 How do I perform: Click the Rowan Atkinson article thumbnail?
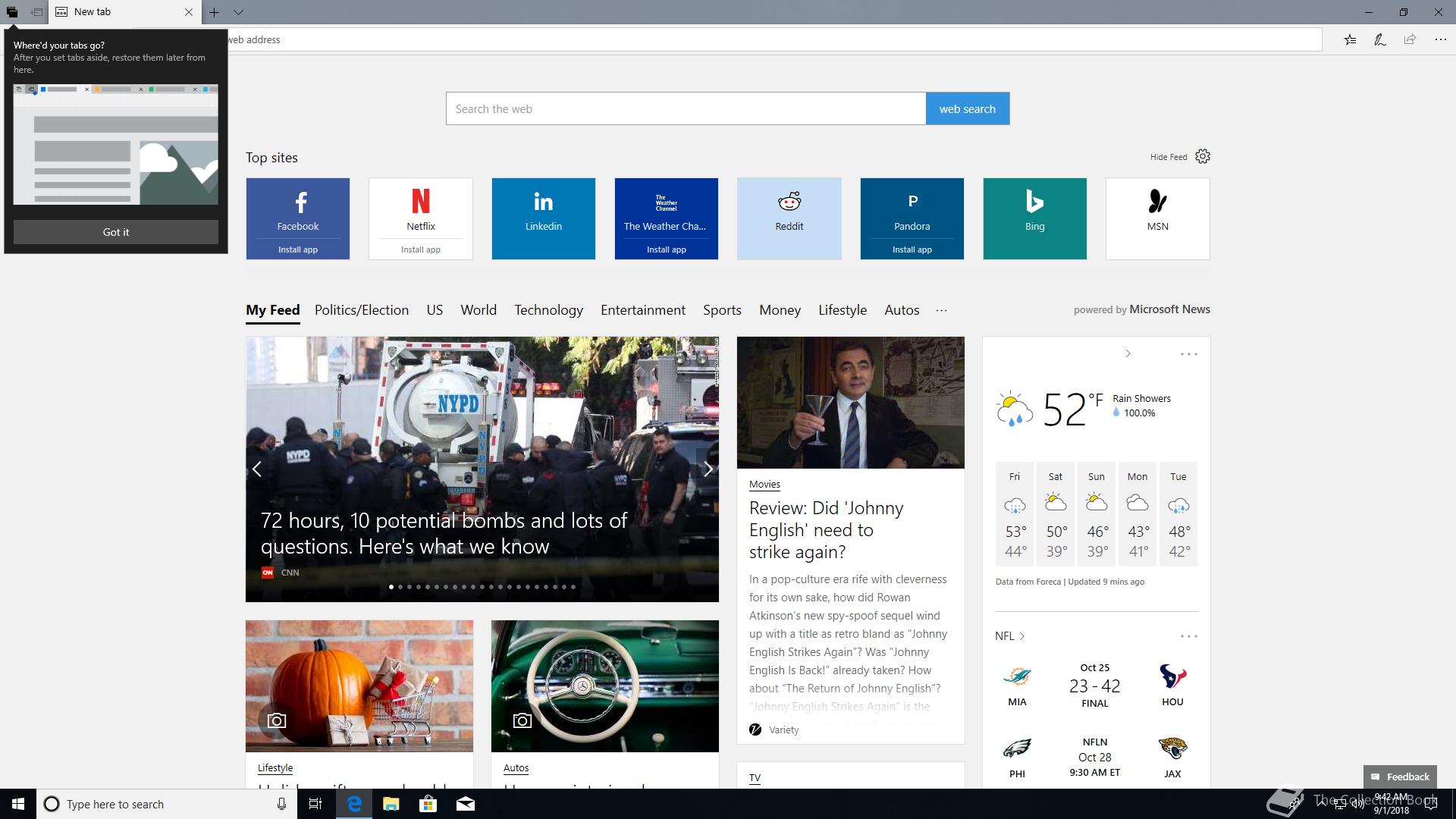point(851,403)
